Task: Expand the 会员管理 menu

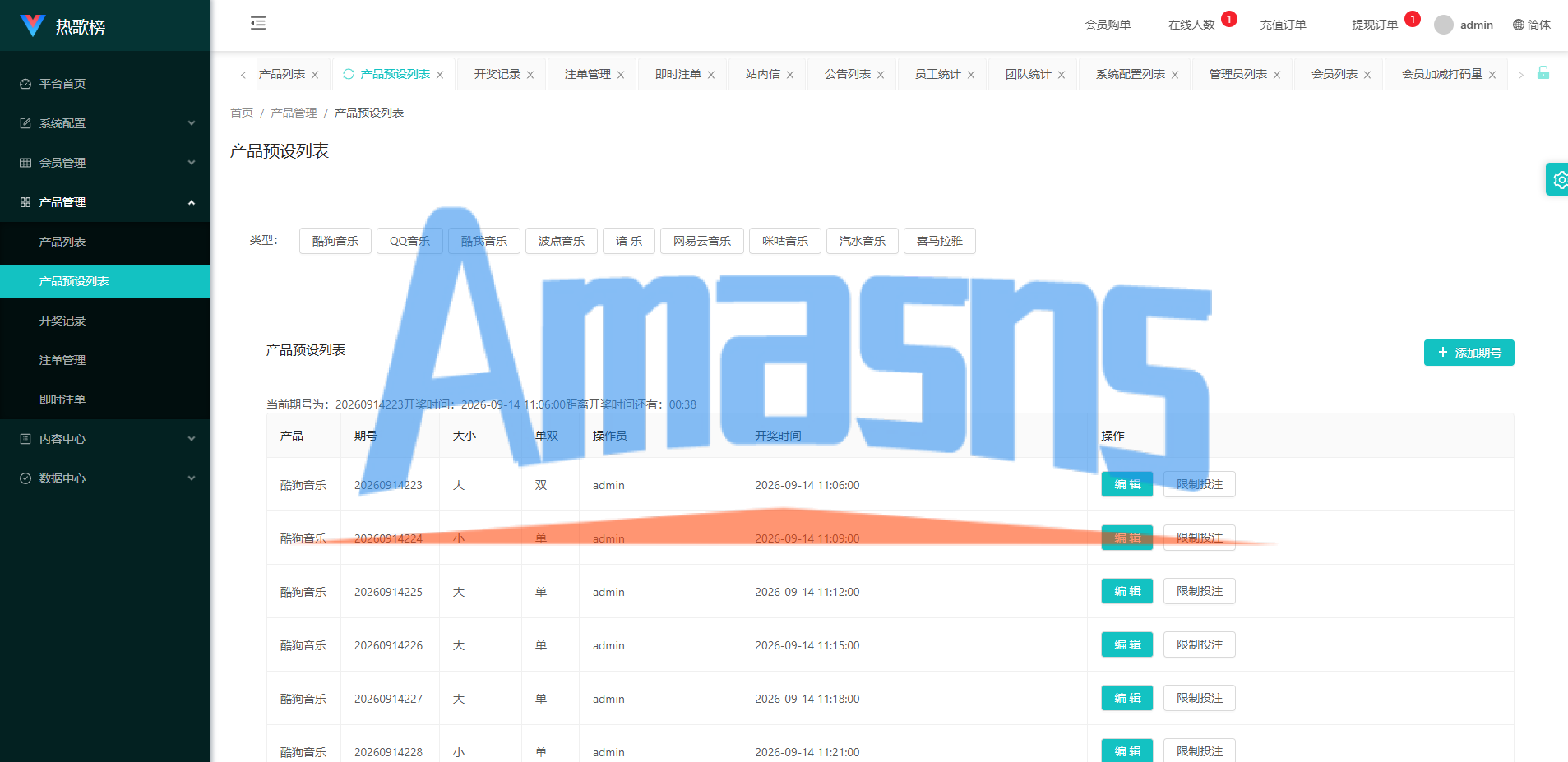Action: pos(105,163)
